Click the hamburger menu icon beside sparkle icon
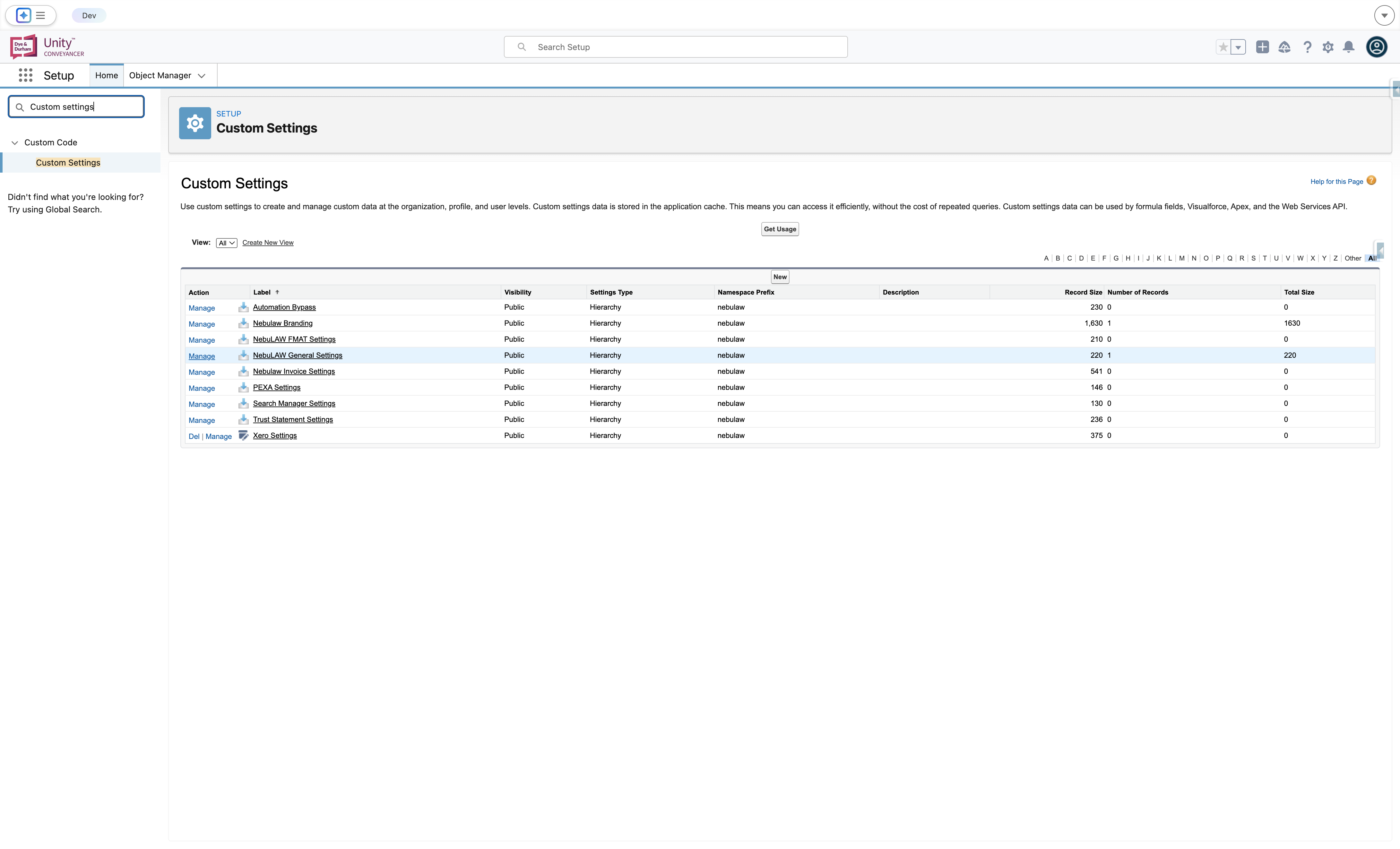Viewport: 1400px width, 849px height. pos(40,15)
